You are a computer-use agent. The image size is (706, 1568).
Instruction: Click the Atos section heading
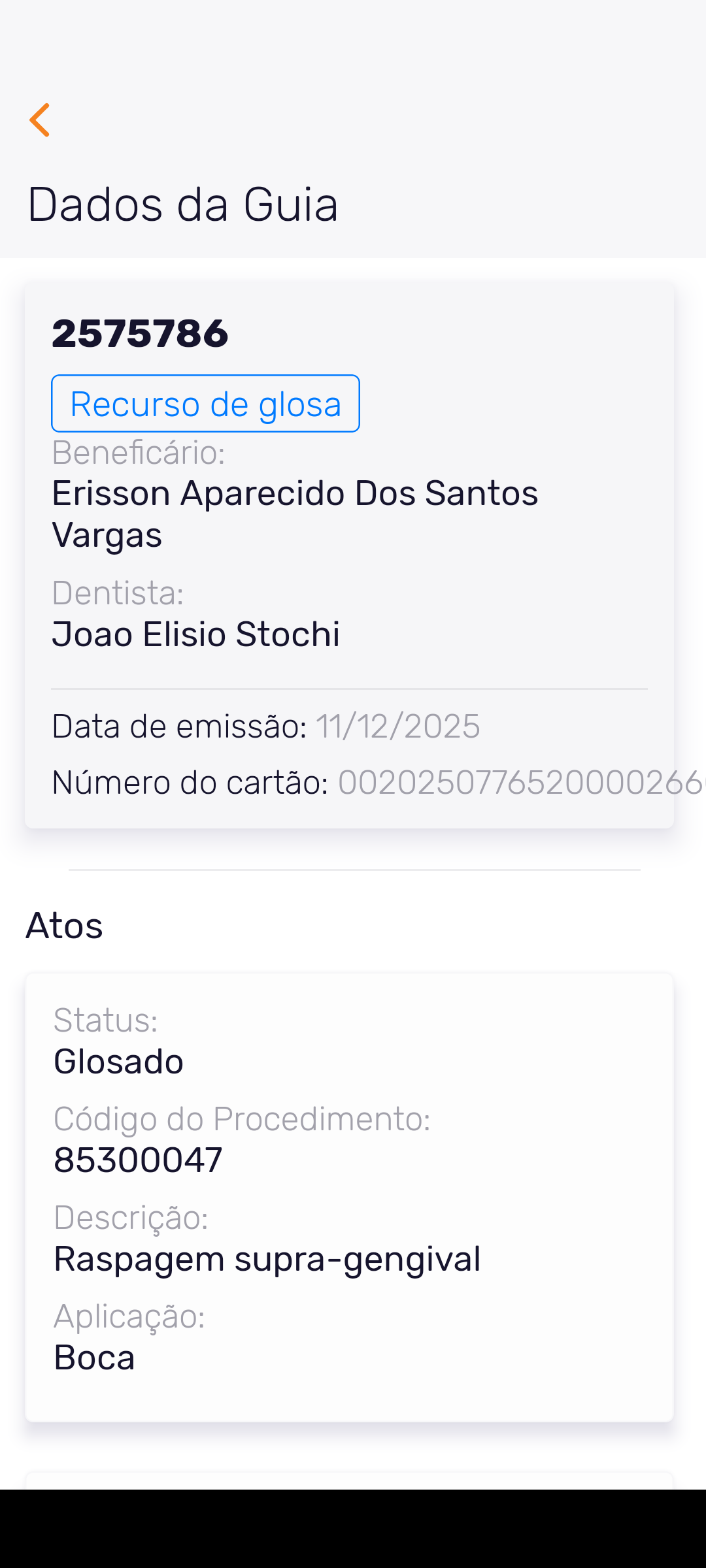tap(65, 926)
